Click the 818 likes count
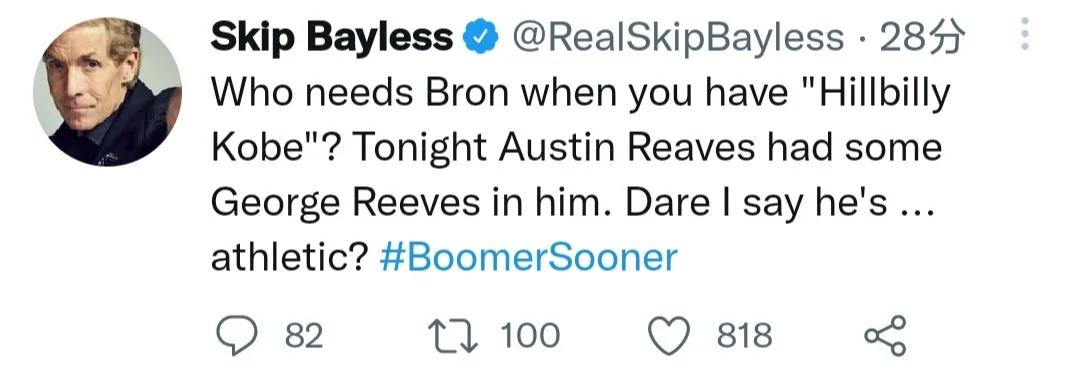 [x=745, y=336]
